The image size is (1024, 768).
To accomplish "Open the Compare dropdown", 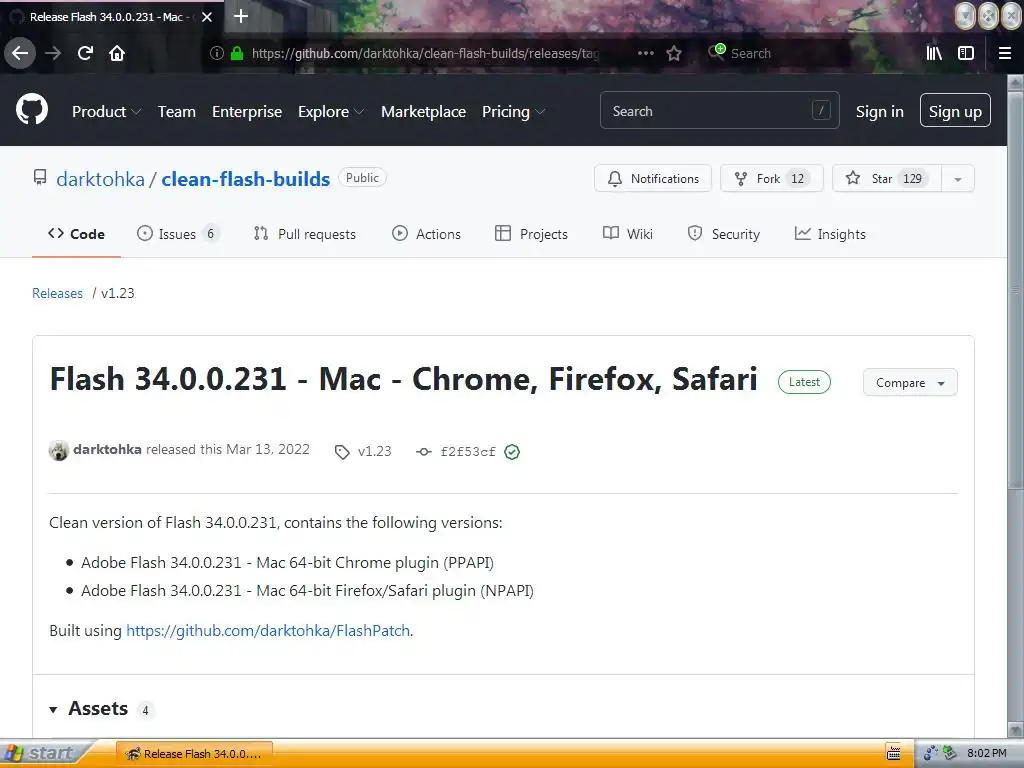I will [910, 383].
